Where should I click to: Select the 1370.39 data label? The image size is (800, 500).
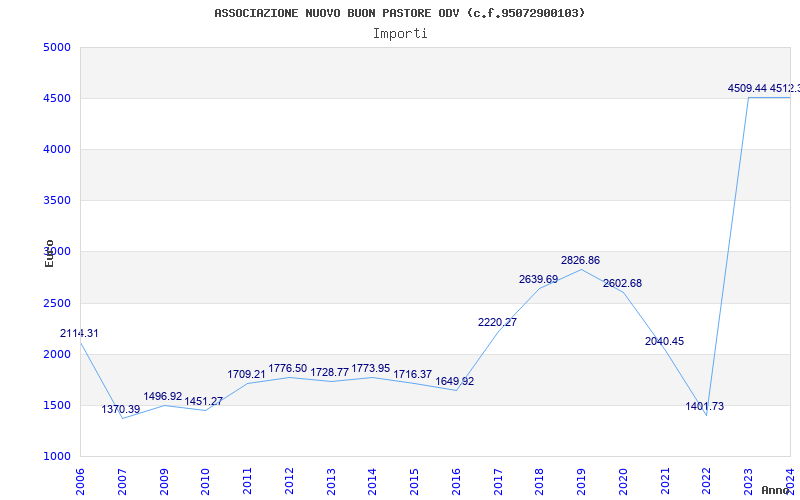coord(120,409)
